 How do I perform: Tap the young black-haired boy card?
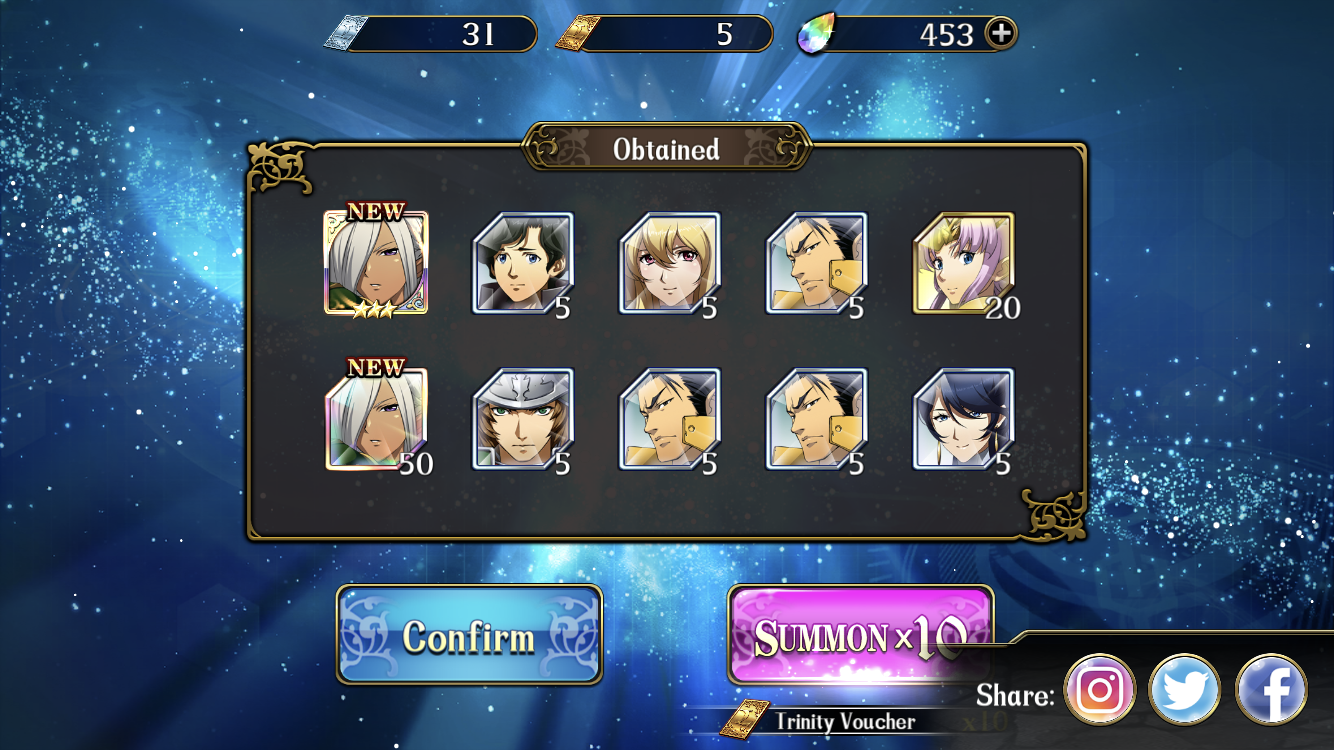523,263
